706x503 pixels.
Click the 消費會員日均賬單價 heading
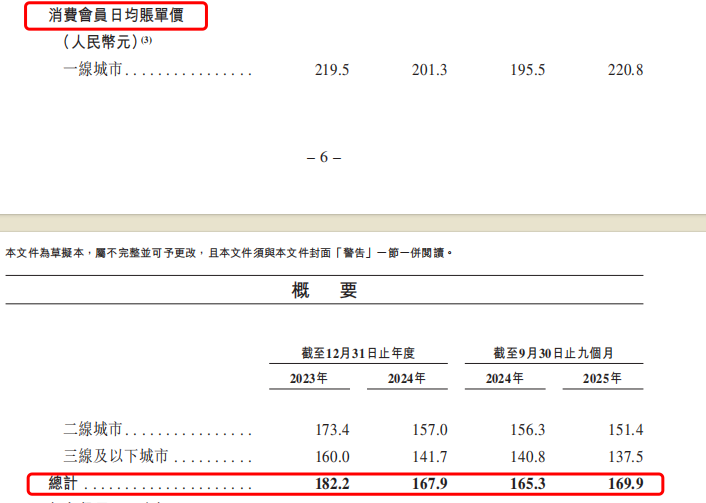click(x=126, y=16)
